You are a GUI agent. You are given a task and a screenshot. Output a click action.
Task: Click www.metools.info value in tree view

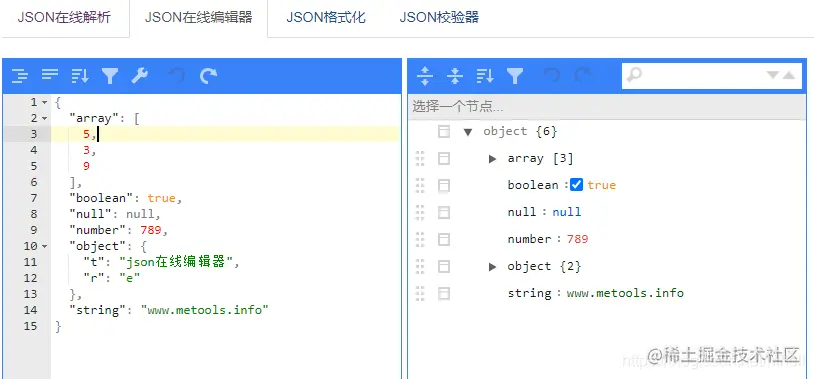point(625,293)
